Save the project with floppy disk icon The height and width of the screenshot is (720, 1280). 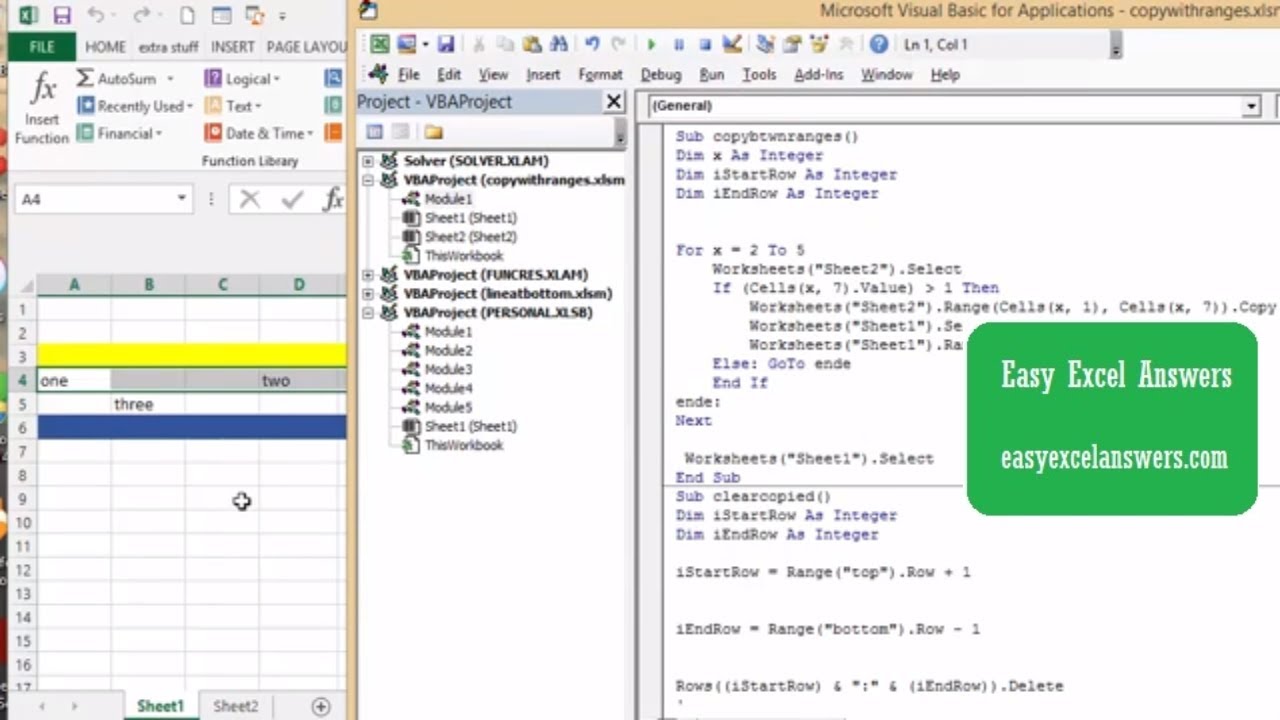[446, 45]
